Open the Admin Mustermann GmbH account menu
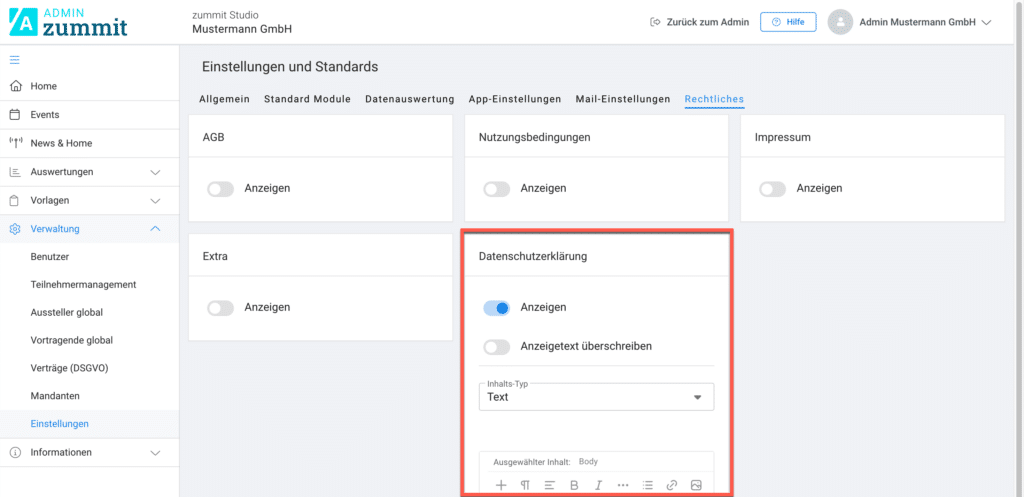Viewport: 1024px width, 497px height. 910,22
